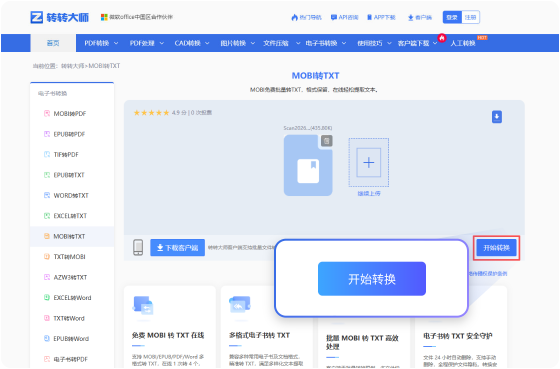560x369 pixels.
Task: Click the 下载客户端 button
Action: tap(178, 248)
